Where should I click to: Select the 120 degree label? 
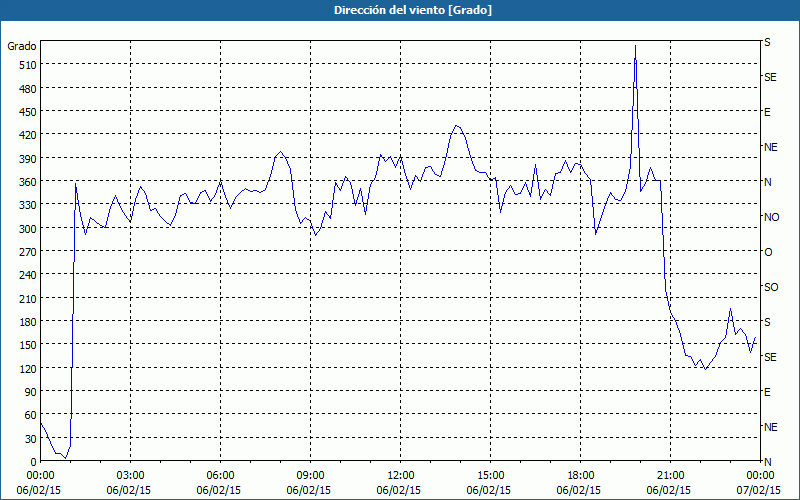coord(27,368)
